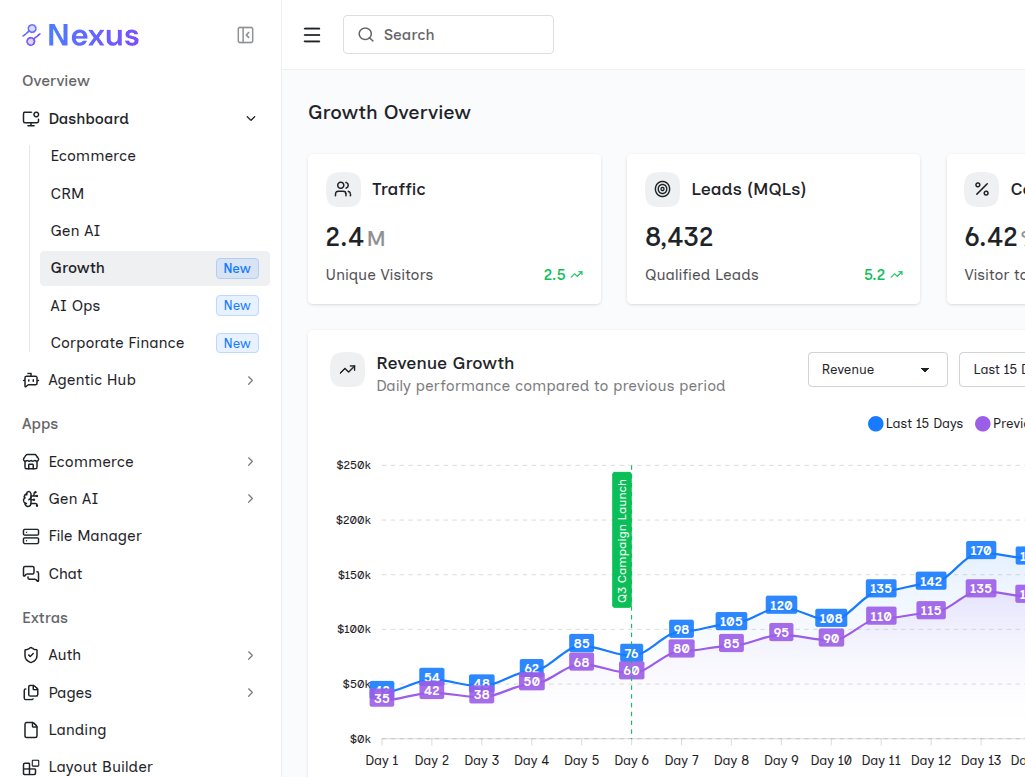
Task: Expand the Apps Gen AI submenu chevron
Action: (250, 499)
